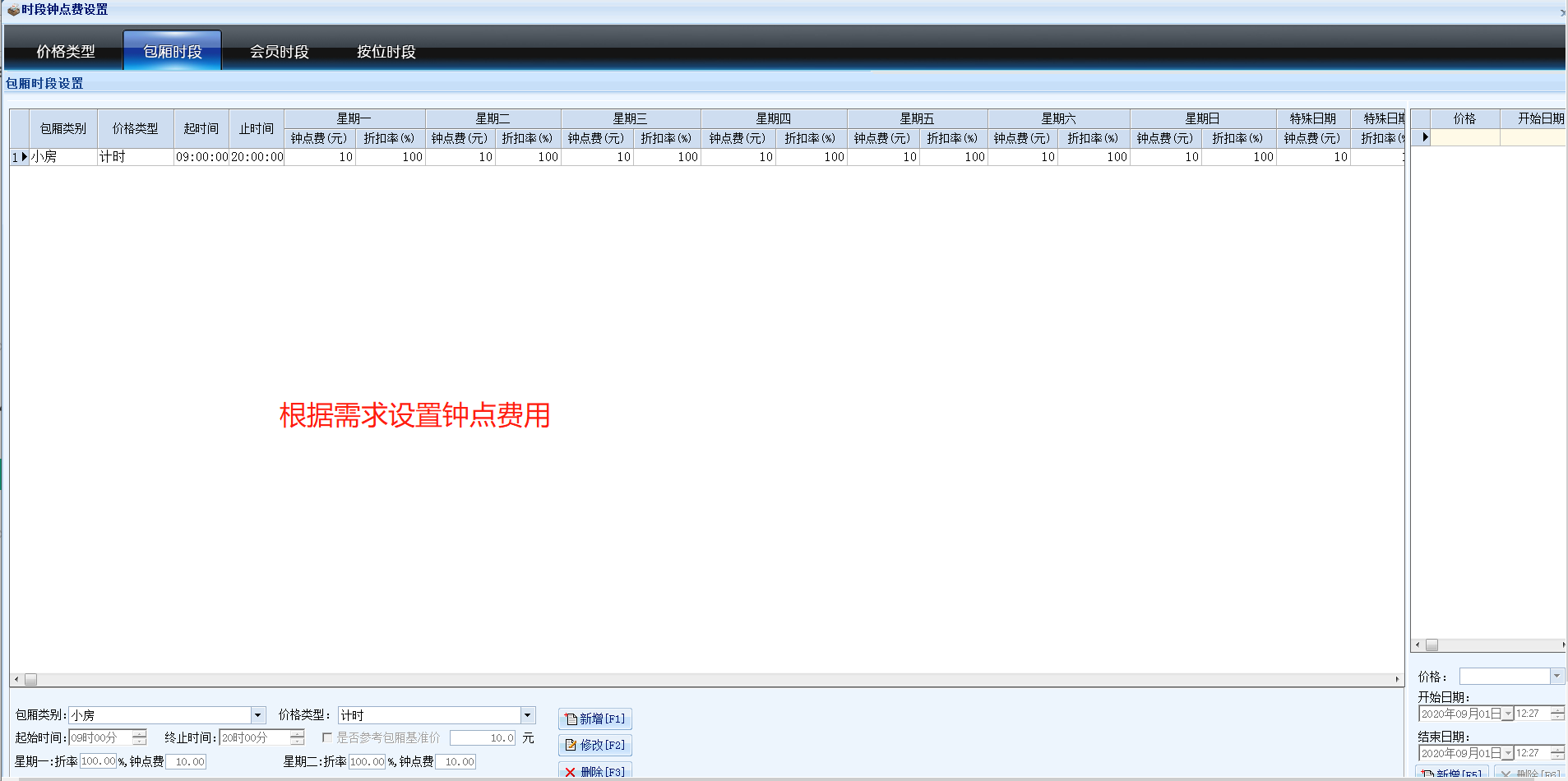Click the 星期二 折率 input field
The image size is (1568, 781).
368,761
